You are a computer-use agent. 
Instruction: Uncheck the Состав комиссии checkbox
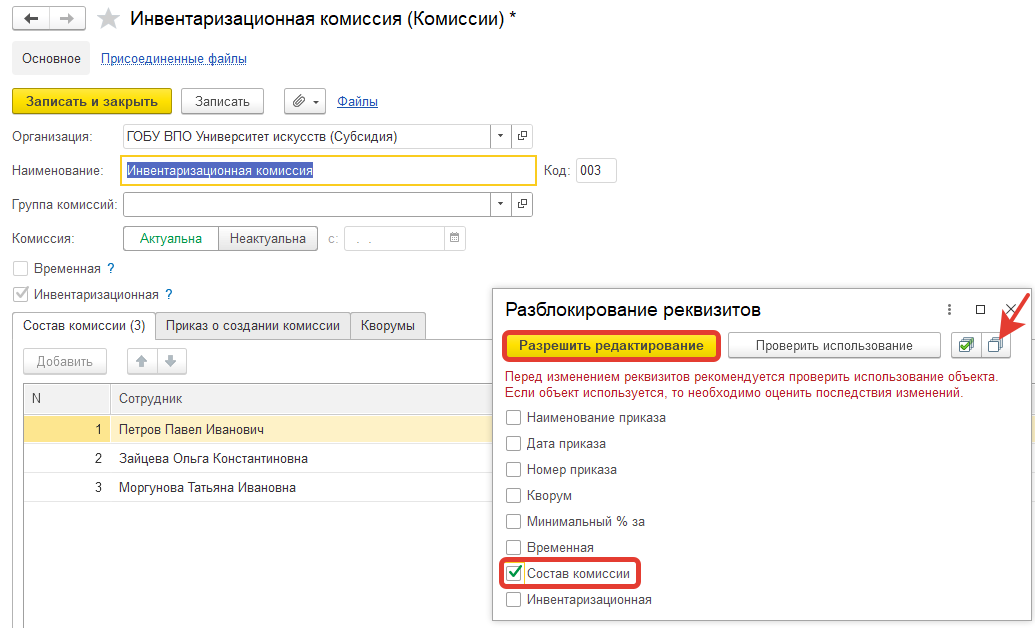514,574
